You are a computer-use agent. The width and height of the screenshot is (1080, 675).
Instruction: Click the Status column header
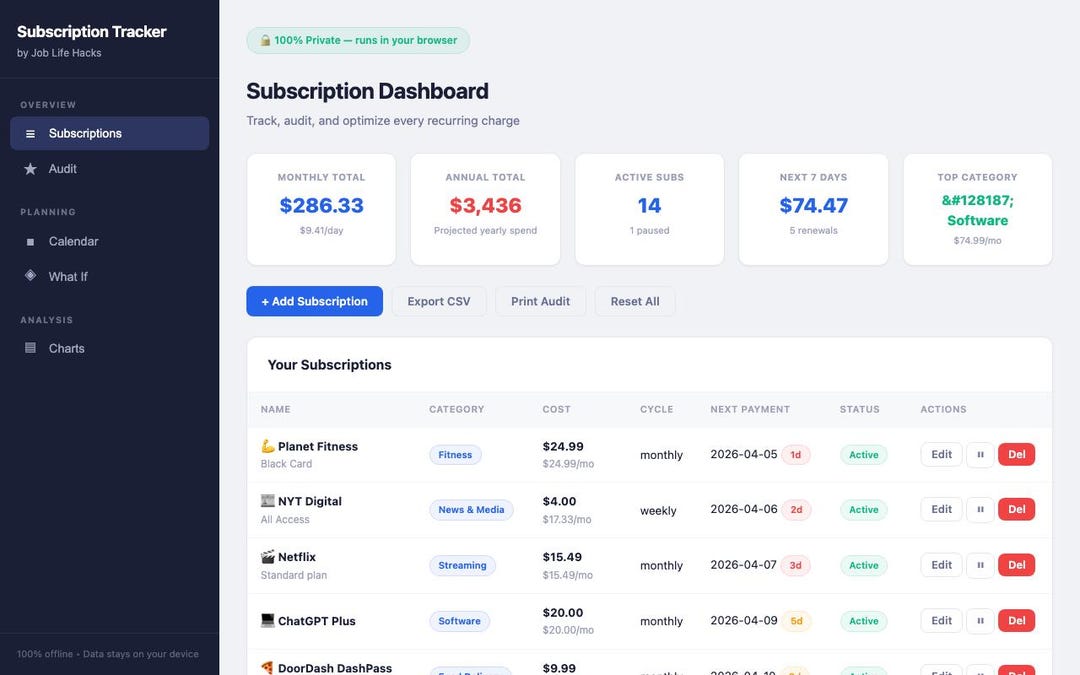(860, 409)
